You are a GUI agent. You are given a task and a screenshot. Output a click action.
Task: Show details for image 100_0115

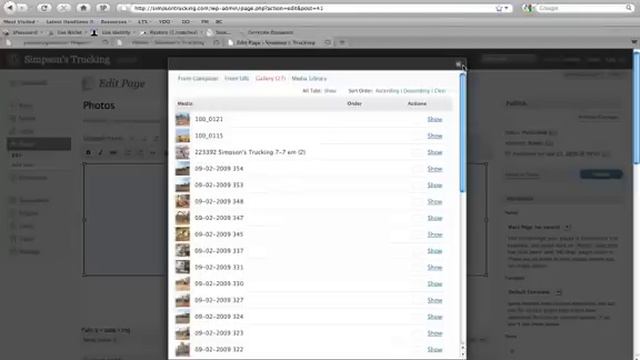[x=435, y=136]
